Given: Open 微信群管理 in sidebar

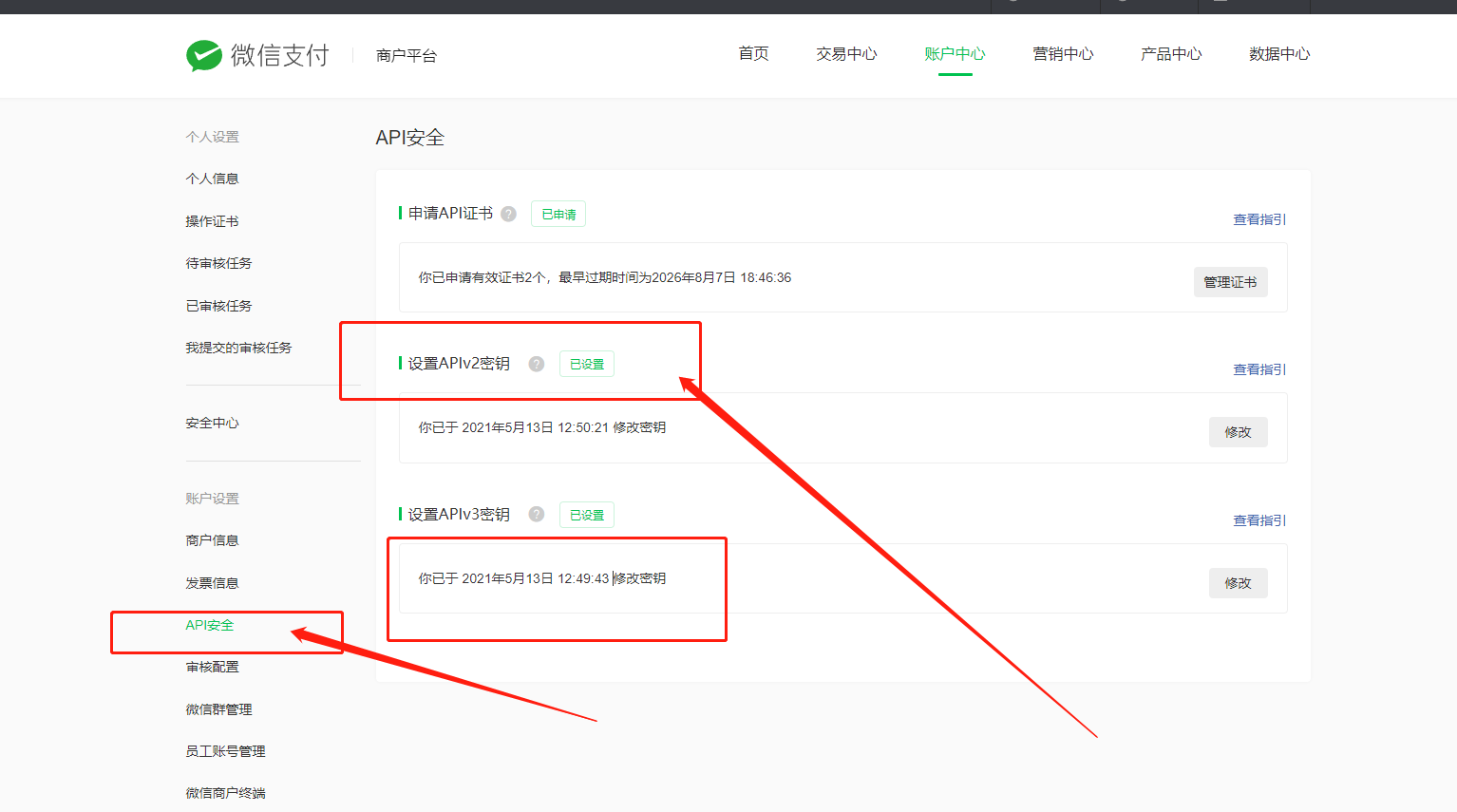Looking at the screenshot, I should pyautogui.click(x=218, y=709).
